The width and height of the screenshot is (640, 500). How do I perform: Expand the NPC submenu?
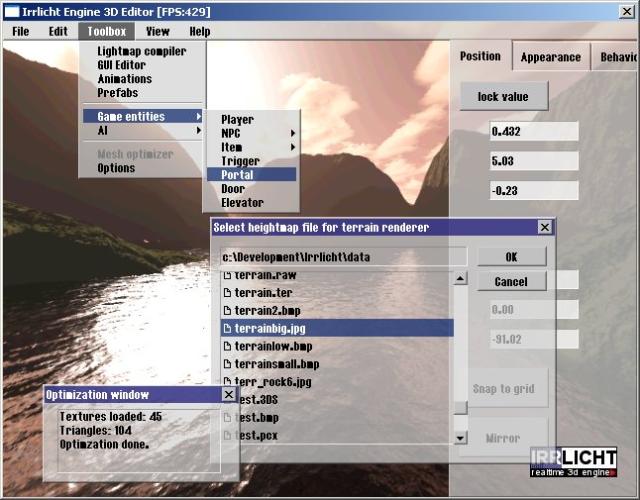tap(252, 133)
